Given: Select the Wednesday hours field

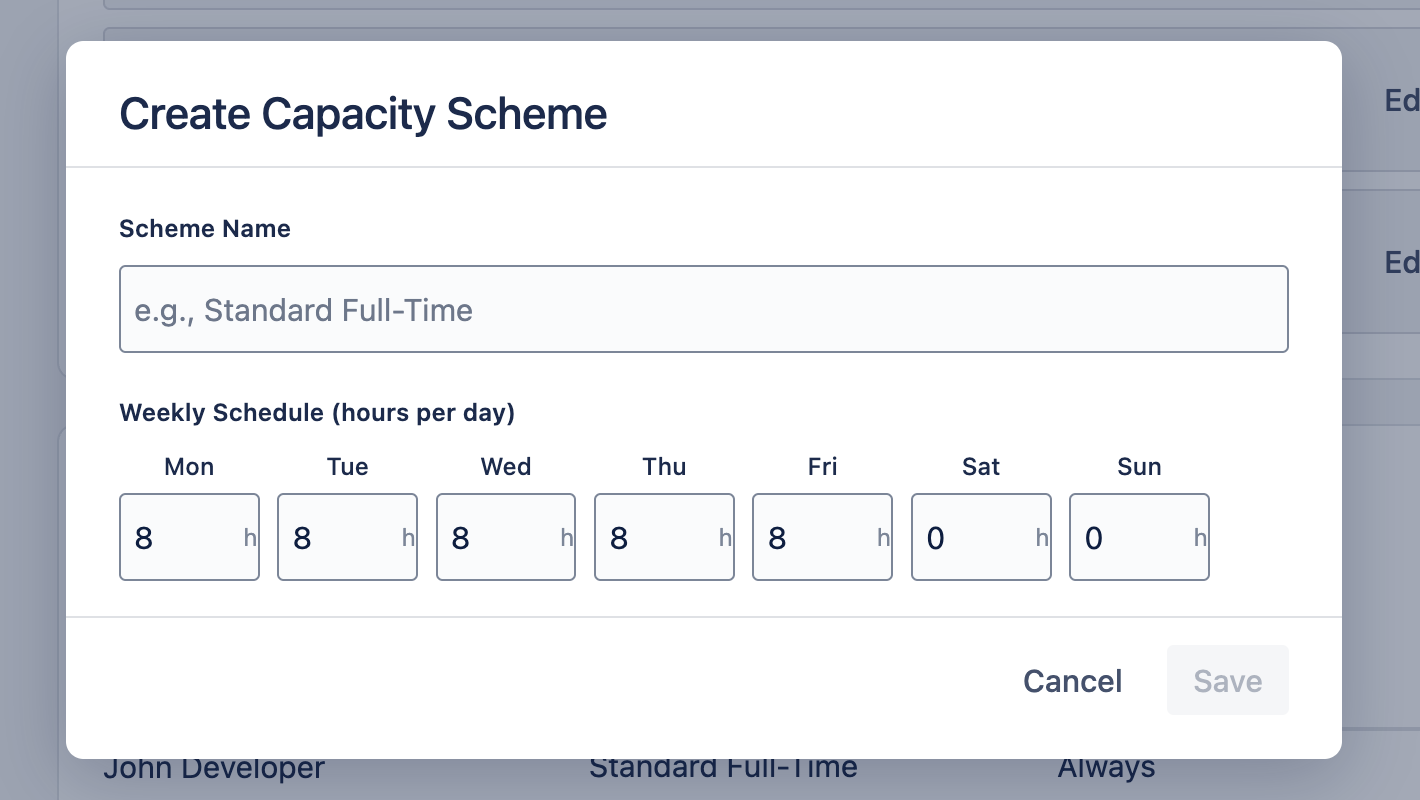Looking at the screenshot, I should click(x=505, y=537).
